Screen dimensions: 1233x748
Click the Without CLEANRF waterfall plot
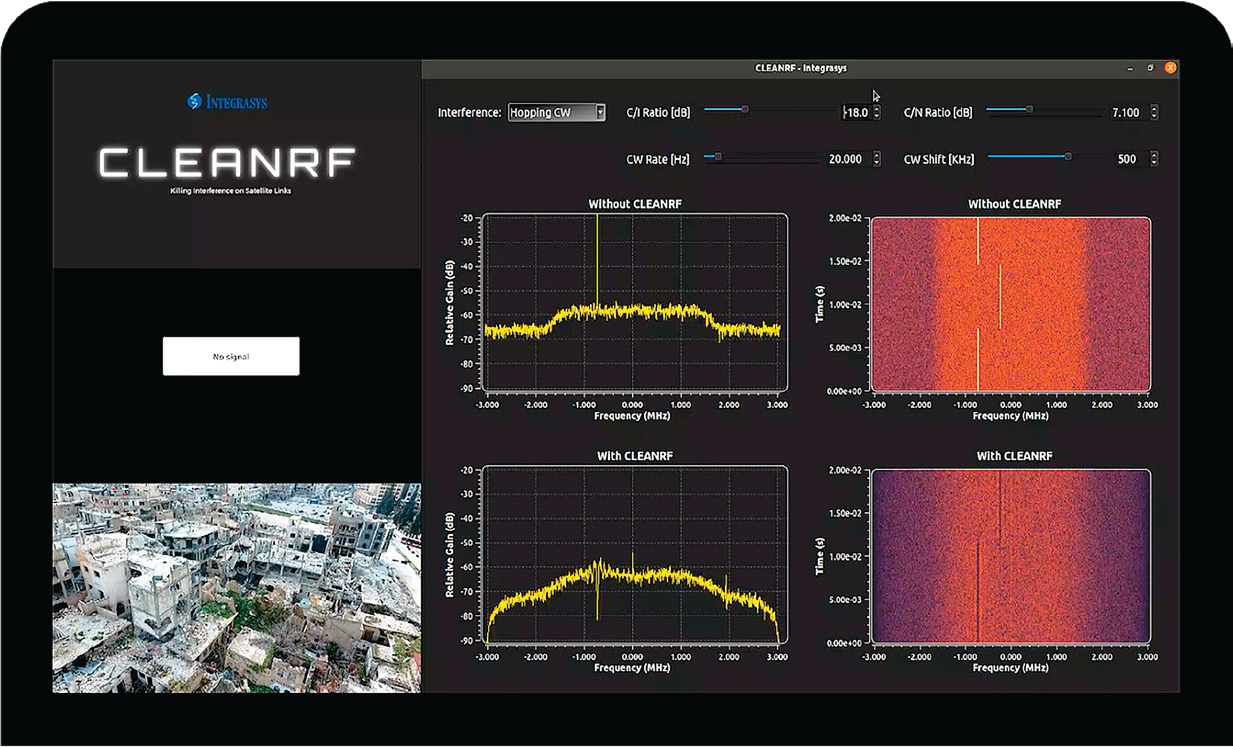coord(1011,304)
